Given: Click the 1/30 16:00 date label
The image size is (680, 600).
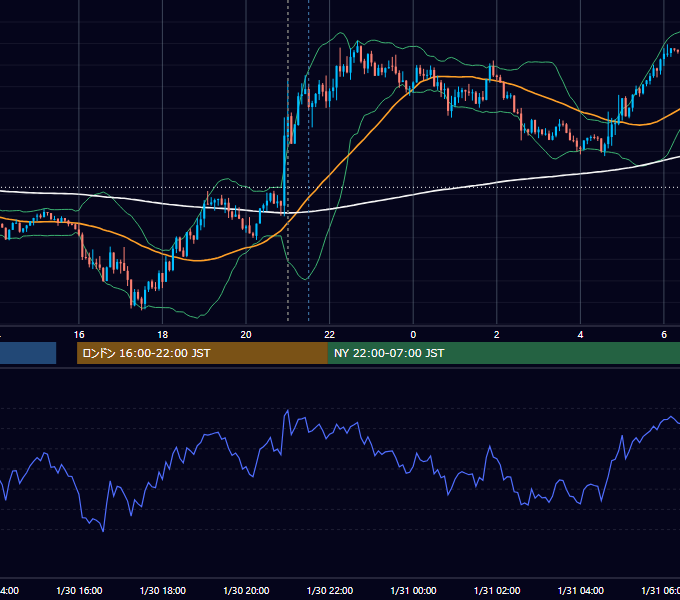Looking at the screenshot, I should (79, 590).
